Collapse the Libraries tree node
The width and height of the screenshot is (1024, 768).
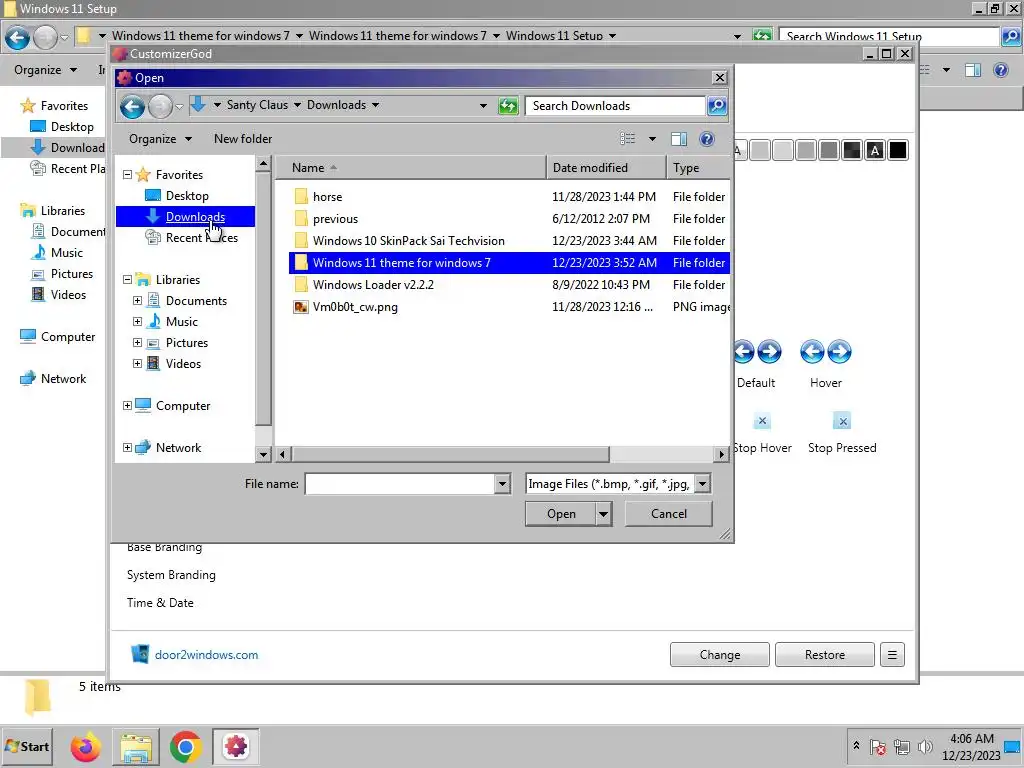coord(127,280)
